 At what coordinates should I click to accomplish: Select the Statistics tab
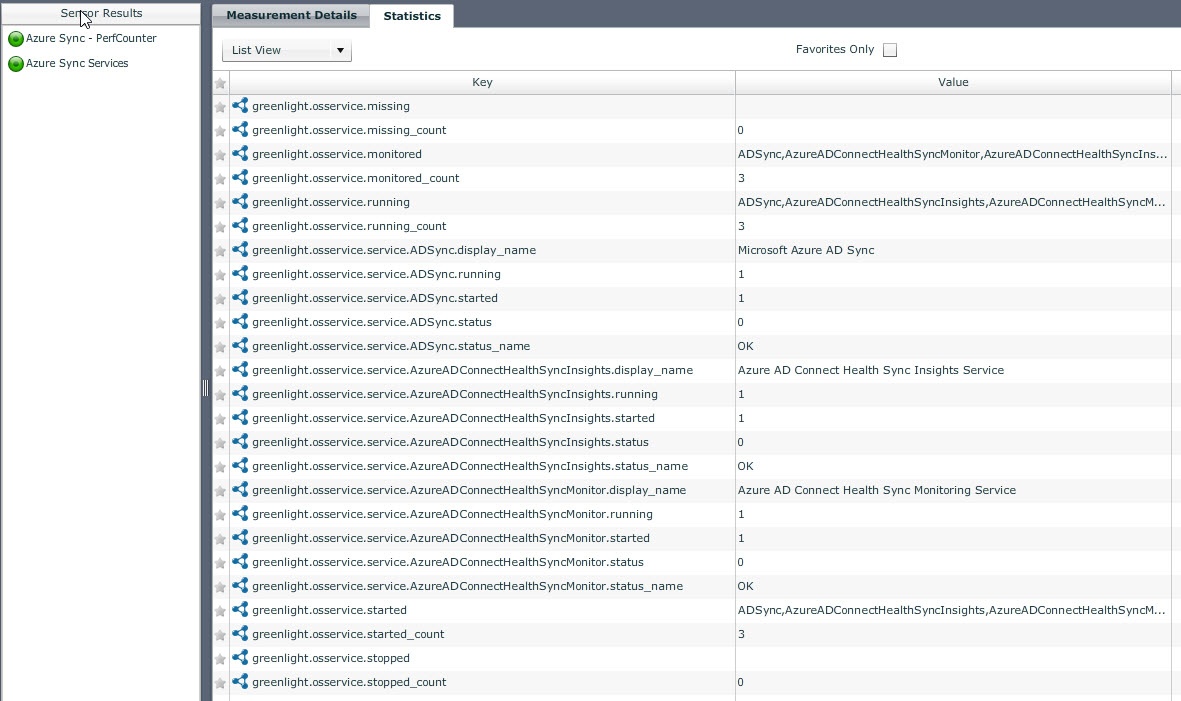point(412,16)
